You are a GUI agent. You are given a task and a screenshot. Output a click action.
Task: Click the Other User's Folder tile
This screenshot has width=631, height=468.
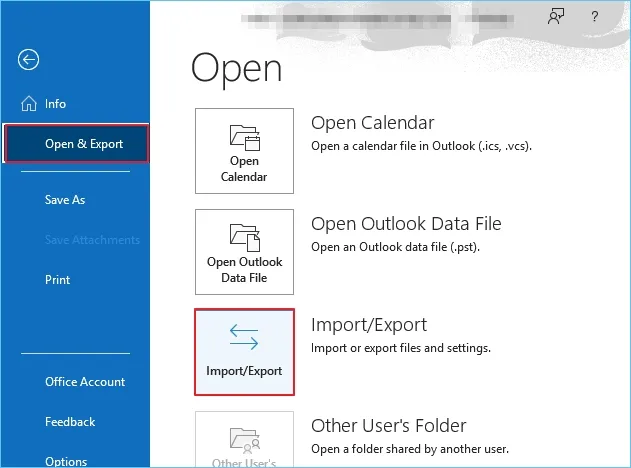(244, 439)
